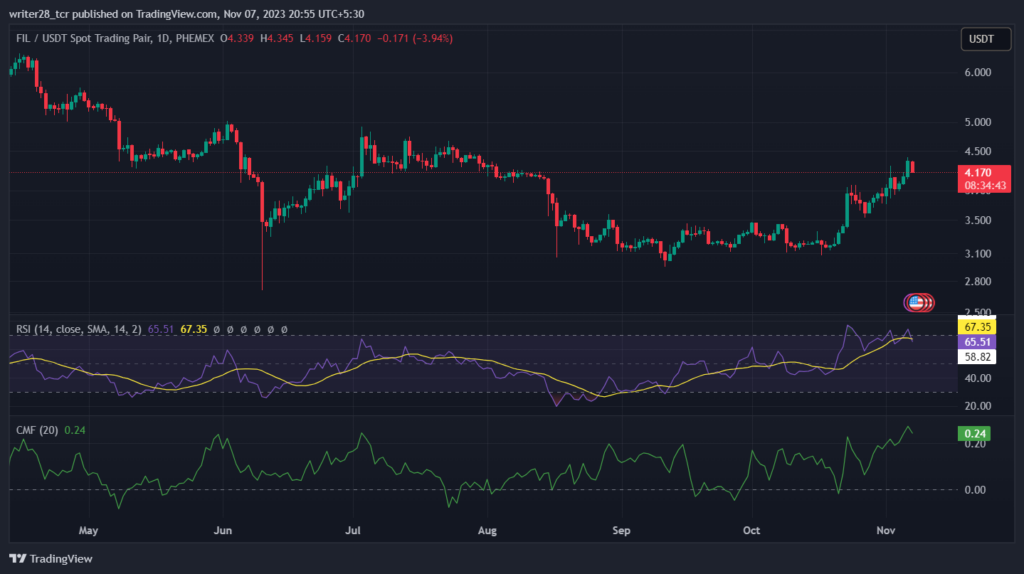Click the Nov label on time axis
This screenshot has height=574, width=1024.
pyautogui.click(x=886, y=530)
